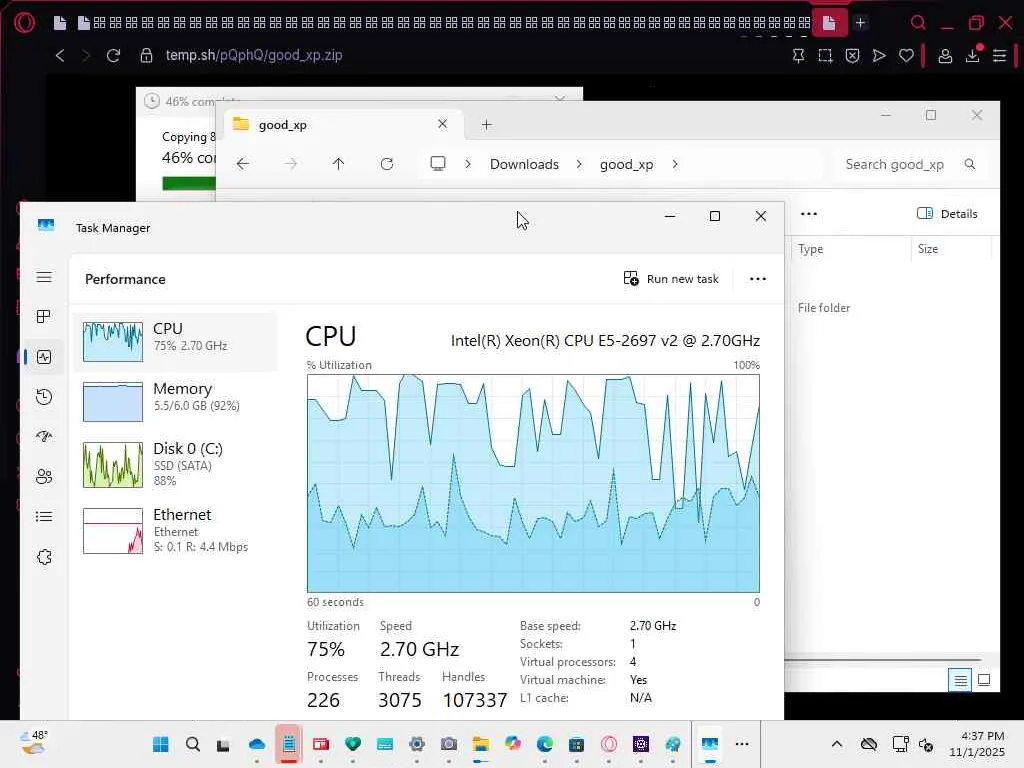Open Explorer See more ellipsis menu
Image resolution: width=1024 pixels, height=768 pixels.
click(808, 214)
